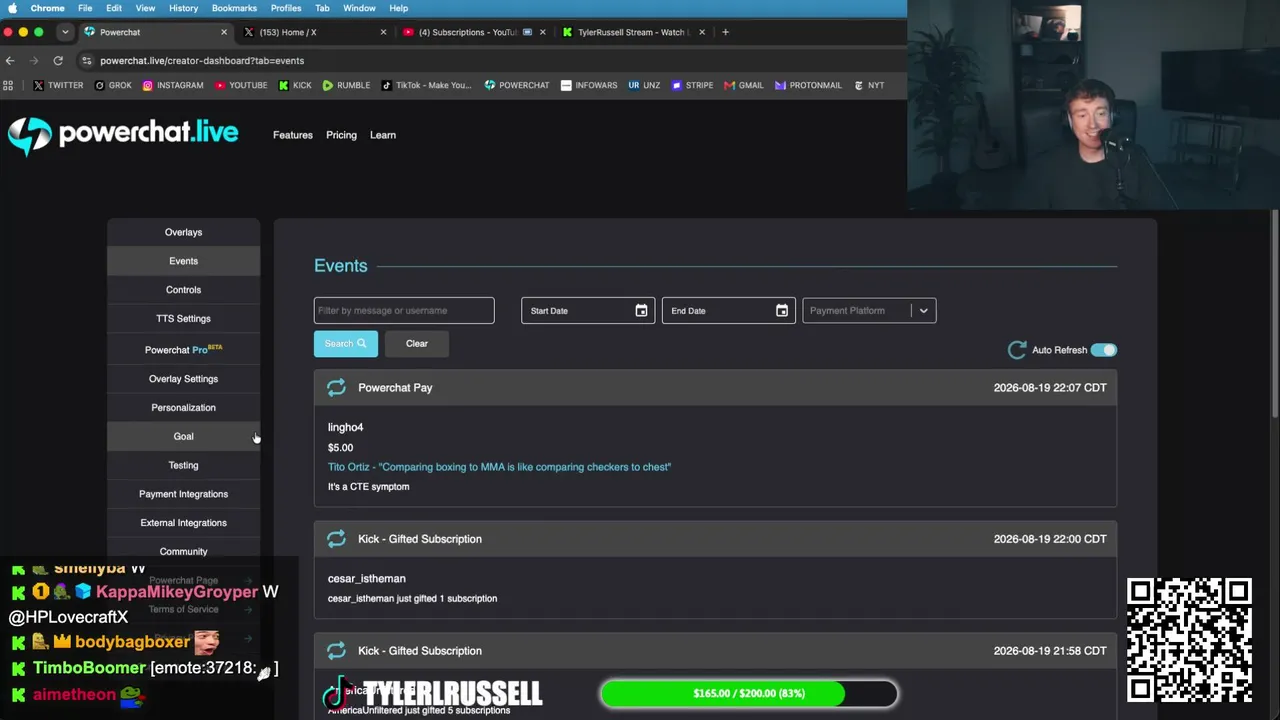The height and width of the screenshot is (720, 1280).
Task: Open the Infowars bookmark
Action: pyautogui.click(x=589, y=85)
